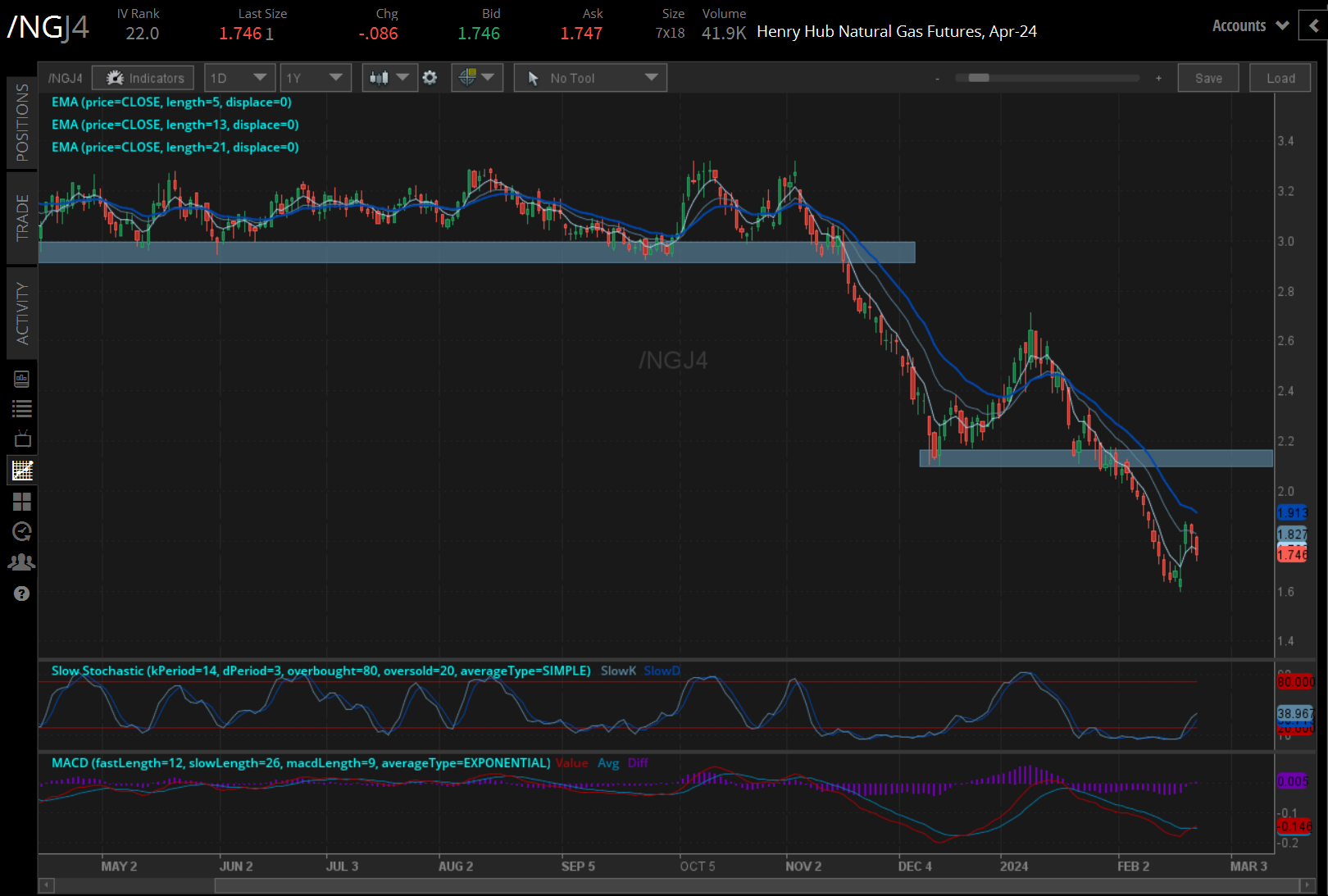
Task: Toggle the Avg line in MACD study
Action: tap(608, 762)
